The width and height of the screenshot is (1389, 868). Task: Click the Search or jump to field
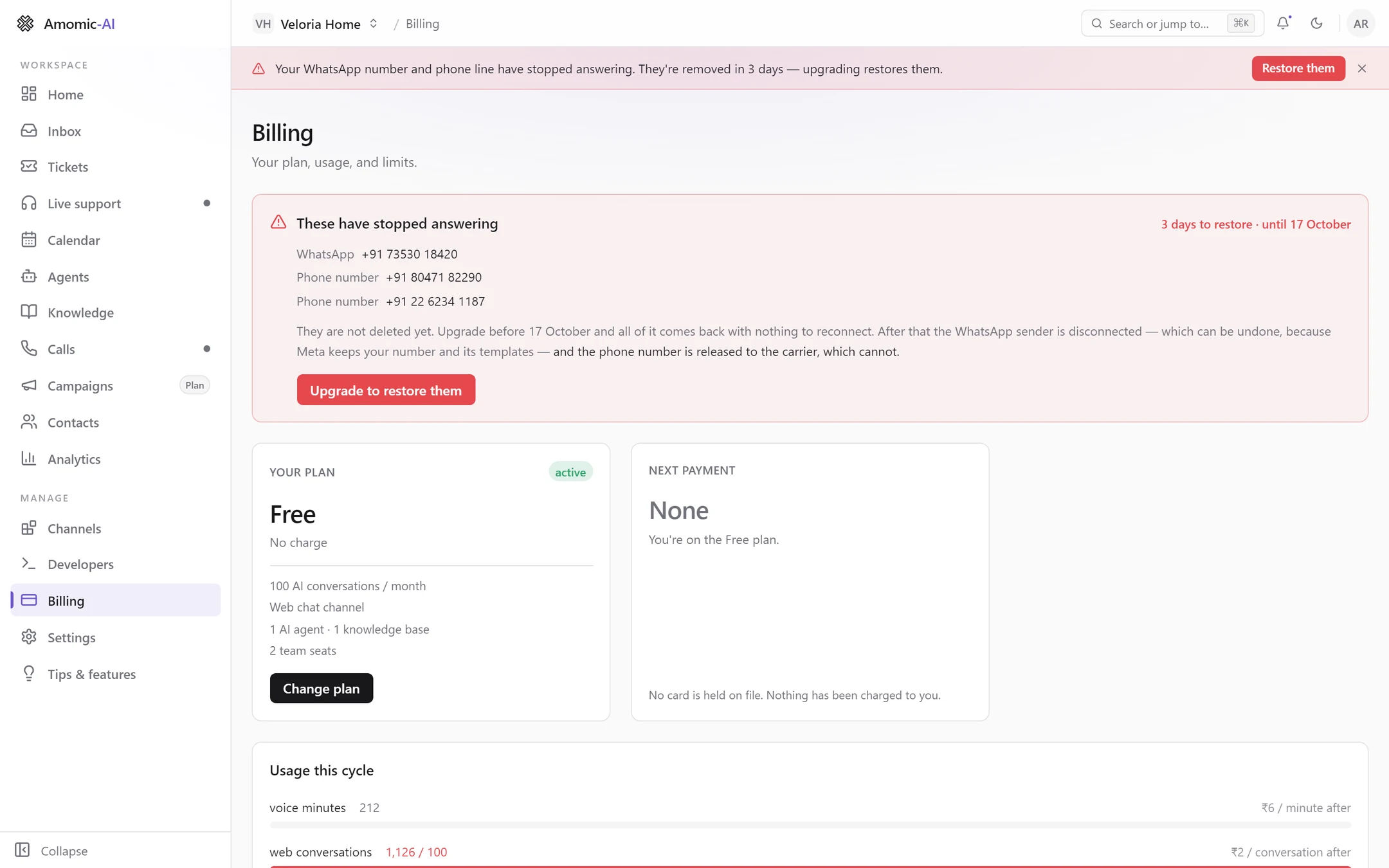[1172, 24]
